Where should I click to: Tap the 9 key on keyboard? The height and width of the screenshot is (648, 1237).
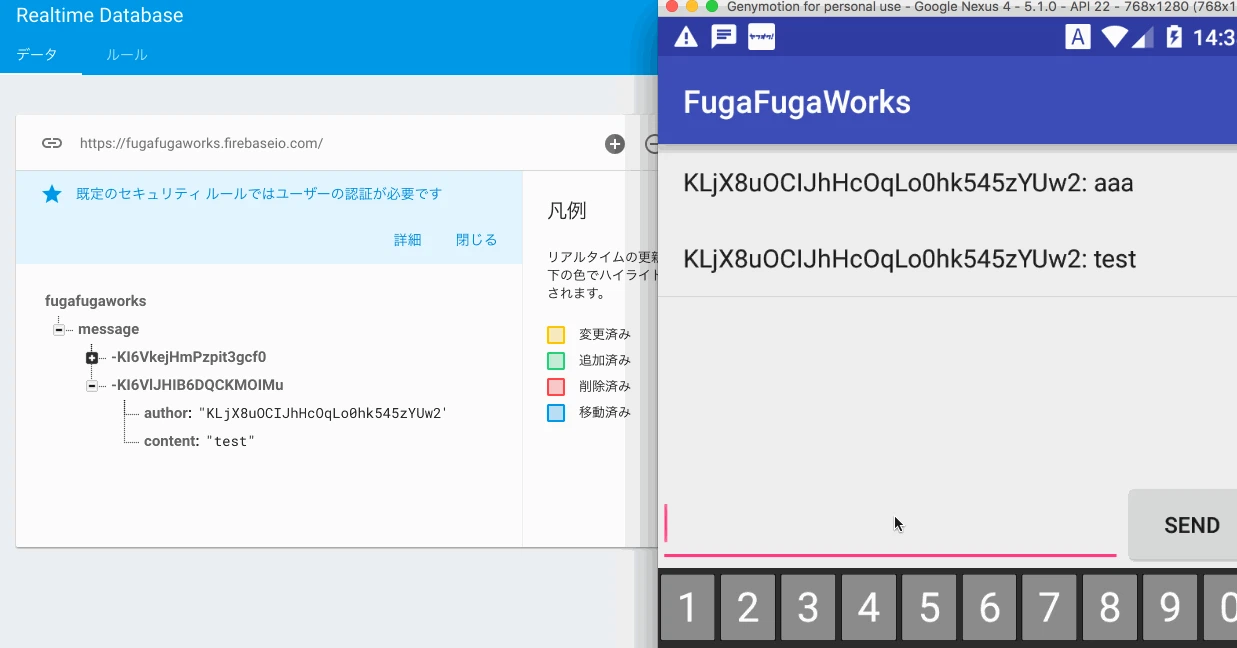1170,608
